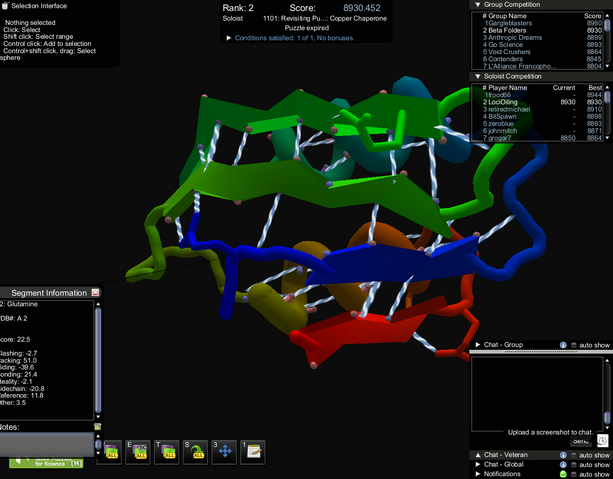Click the Selection Interface hand icon

tap(5, 6)
